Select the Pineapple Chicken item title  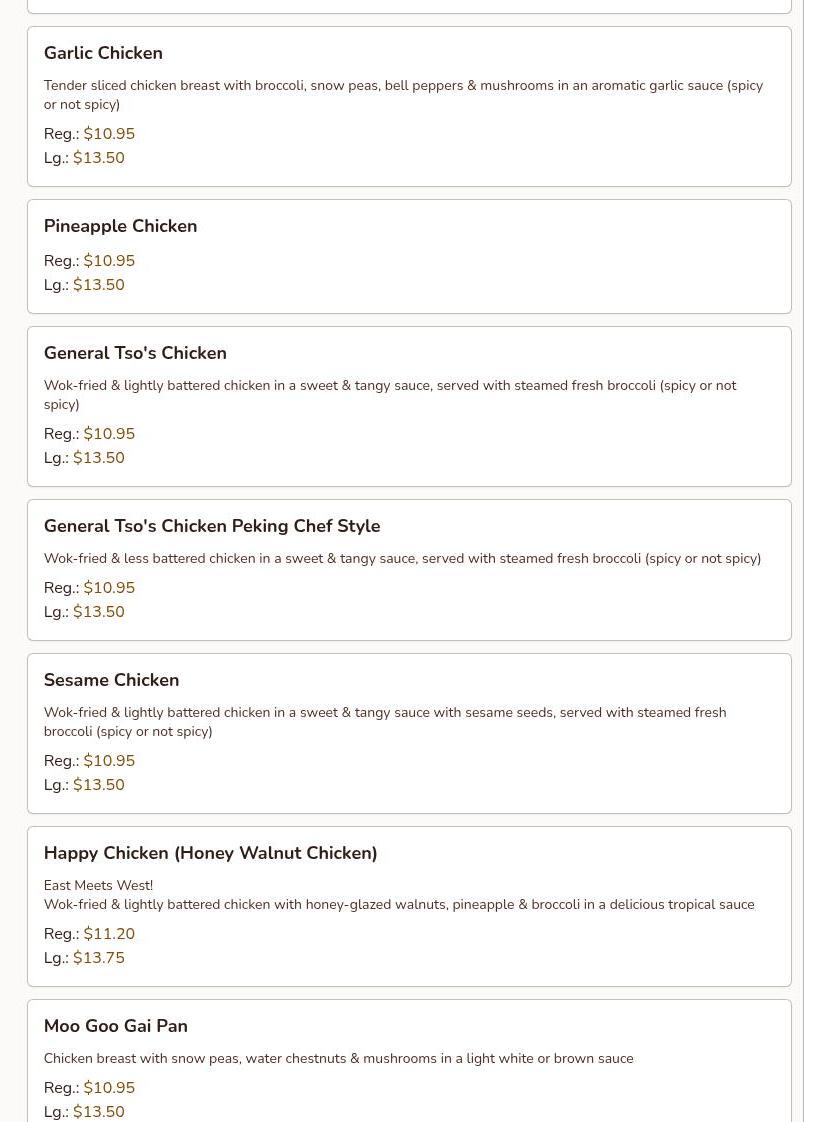pyautogui.click(x=120, y=226)
